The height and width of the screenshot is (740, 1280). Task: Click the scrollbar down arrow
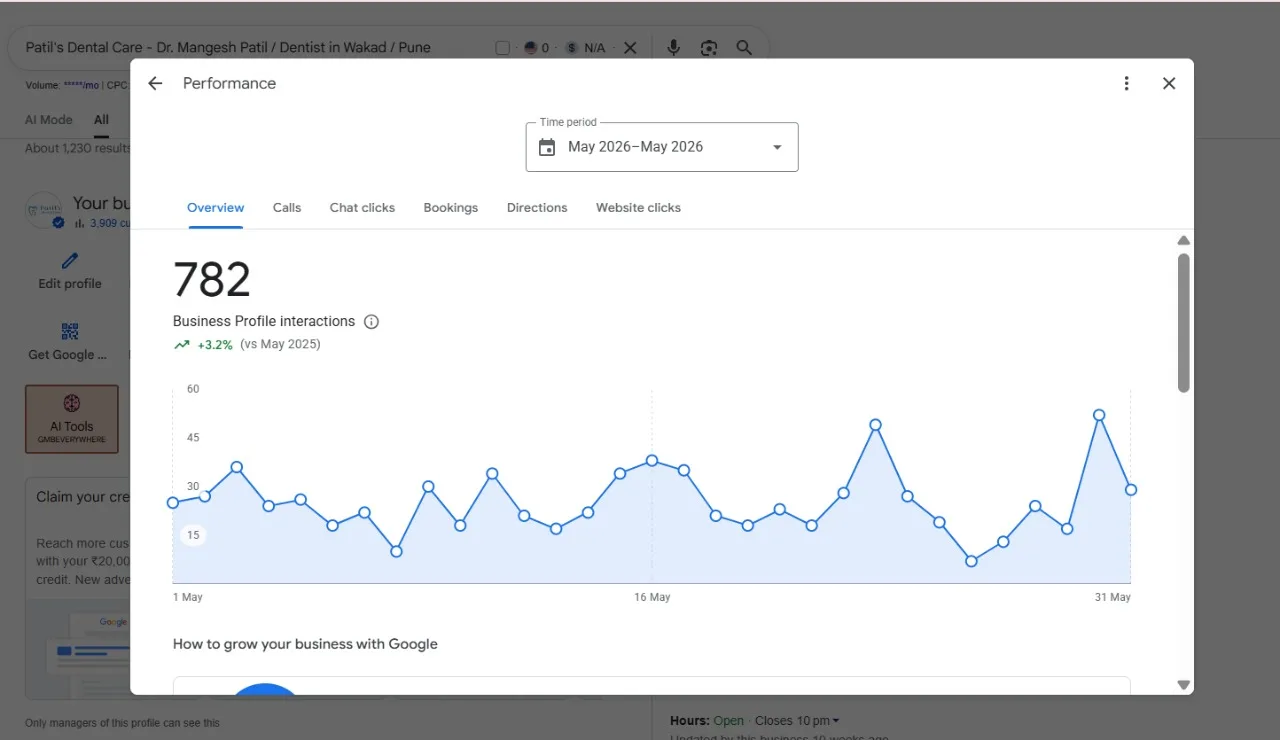[x=1184, y=685]
